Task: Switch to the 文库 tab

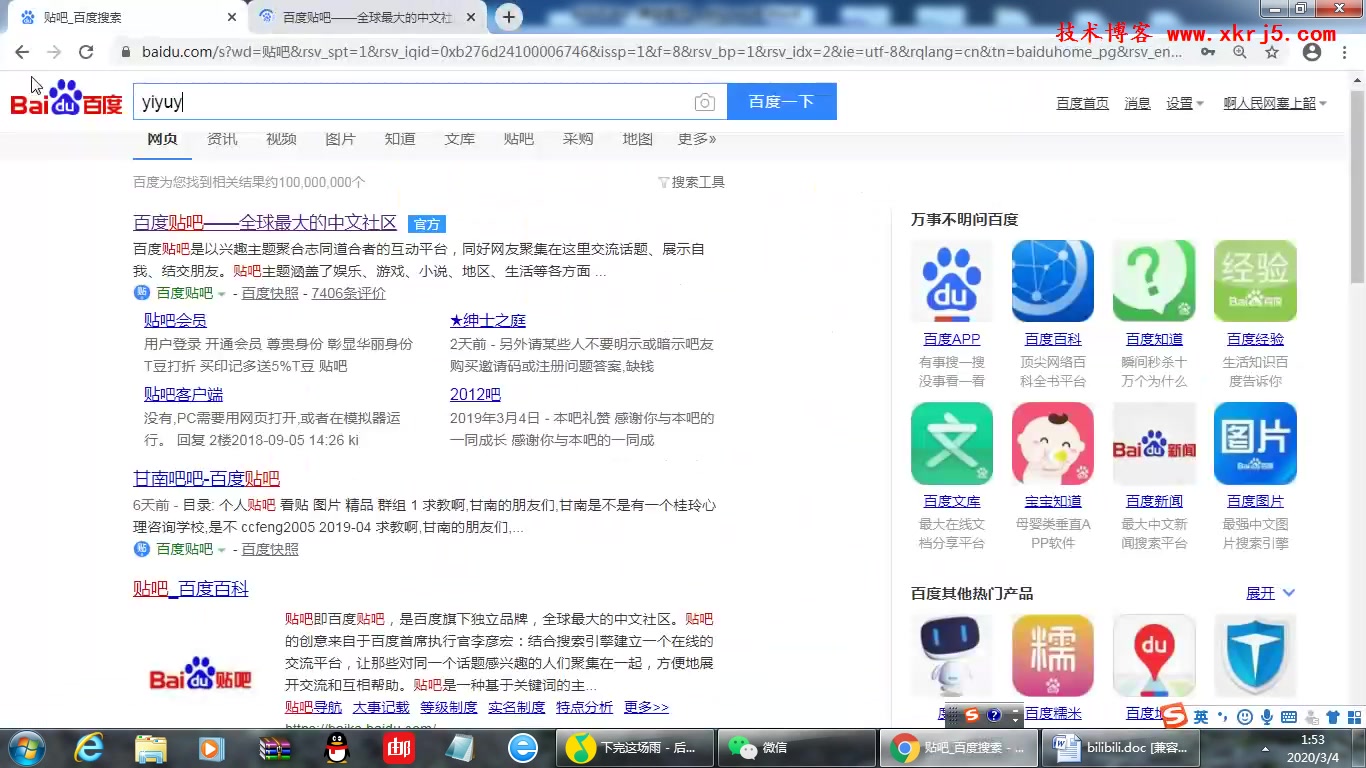Action: pyautogui.click(x=460, y=139)
